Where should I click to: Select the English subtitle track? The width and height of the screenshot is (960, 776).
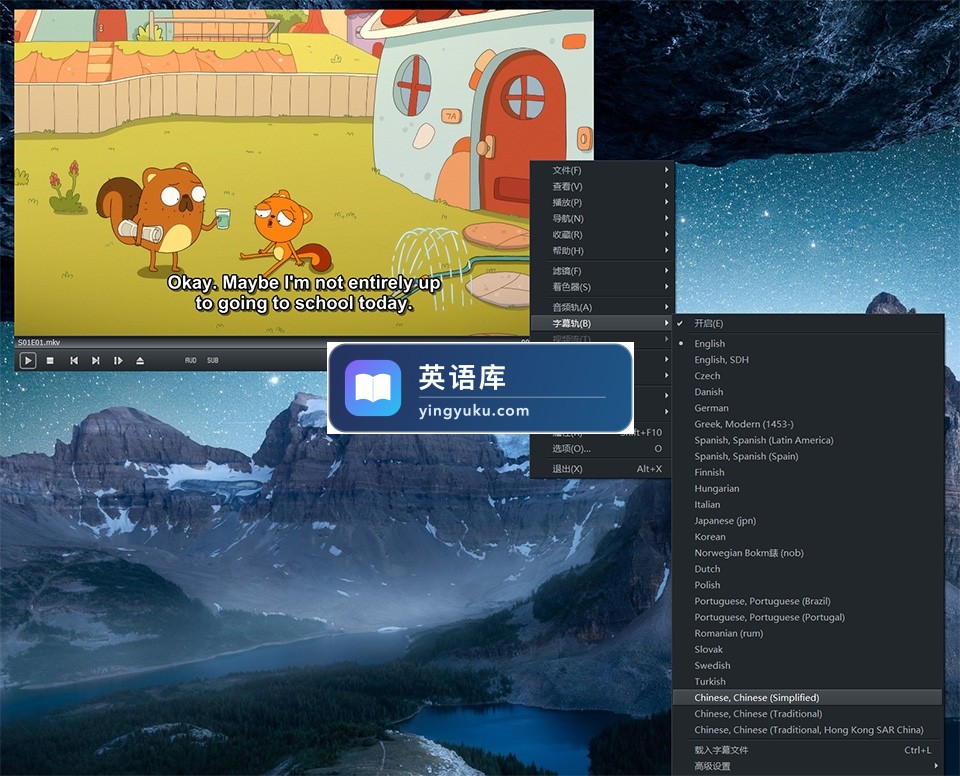pos(808,344)
